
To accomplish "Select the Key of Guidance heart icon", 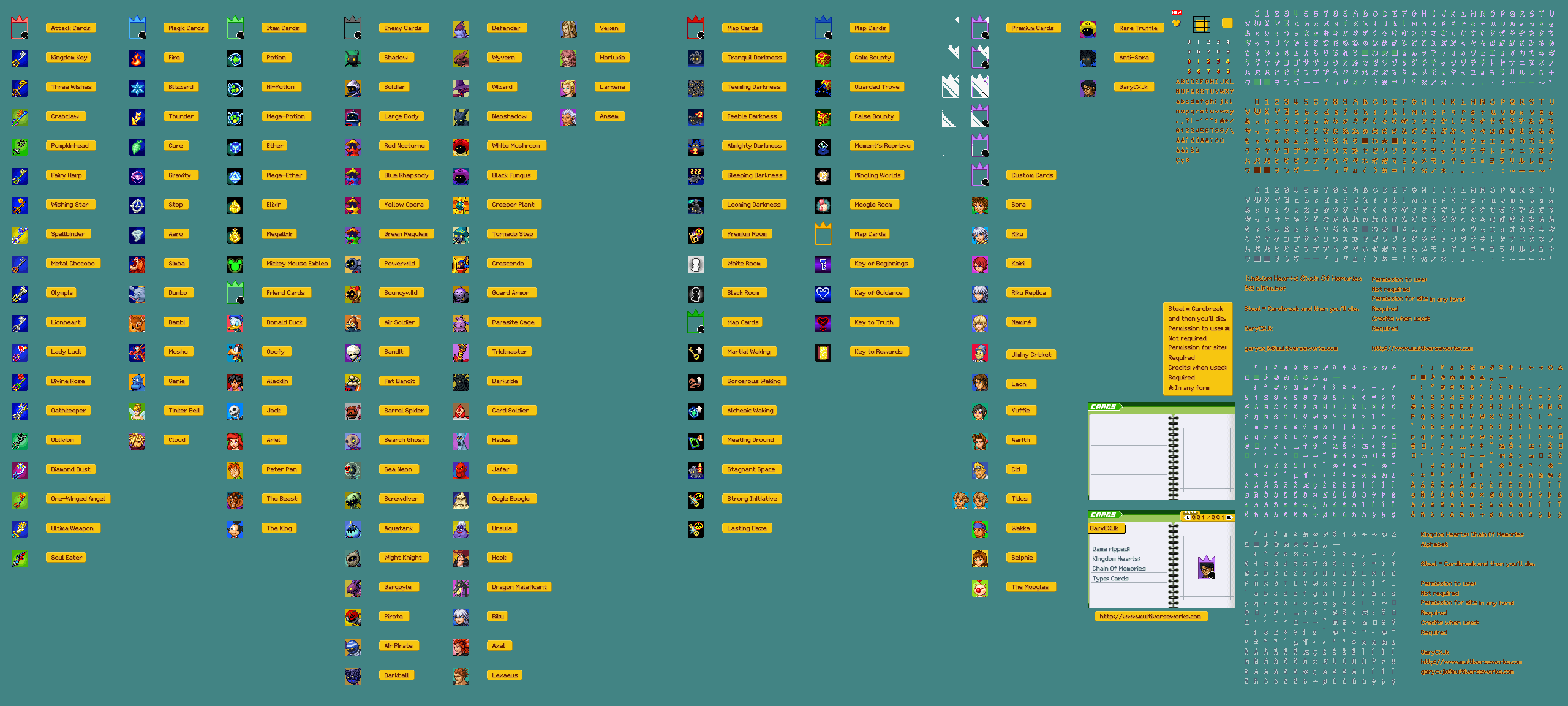I will [823, 294].
